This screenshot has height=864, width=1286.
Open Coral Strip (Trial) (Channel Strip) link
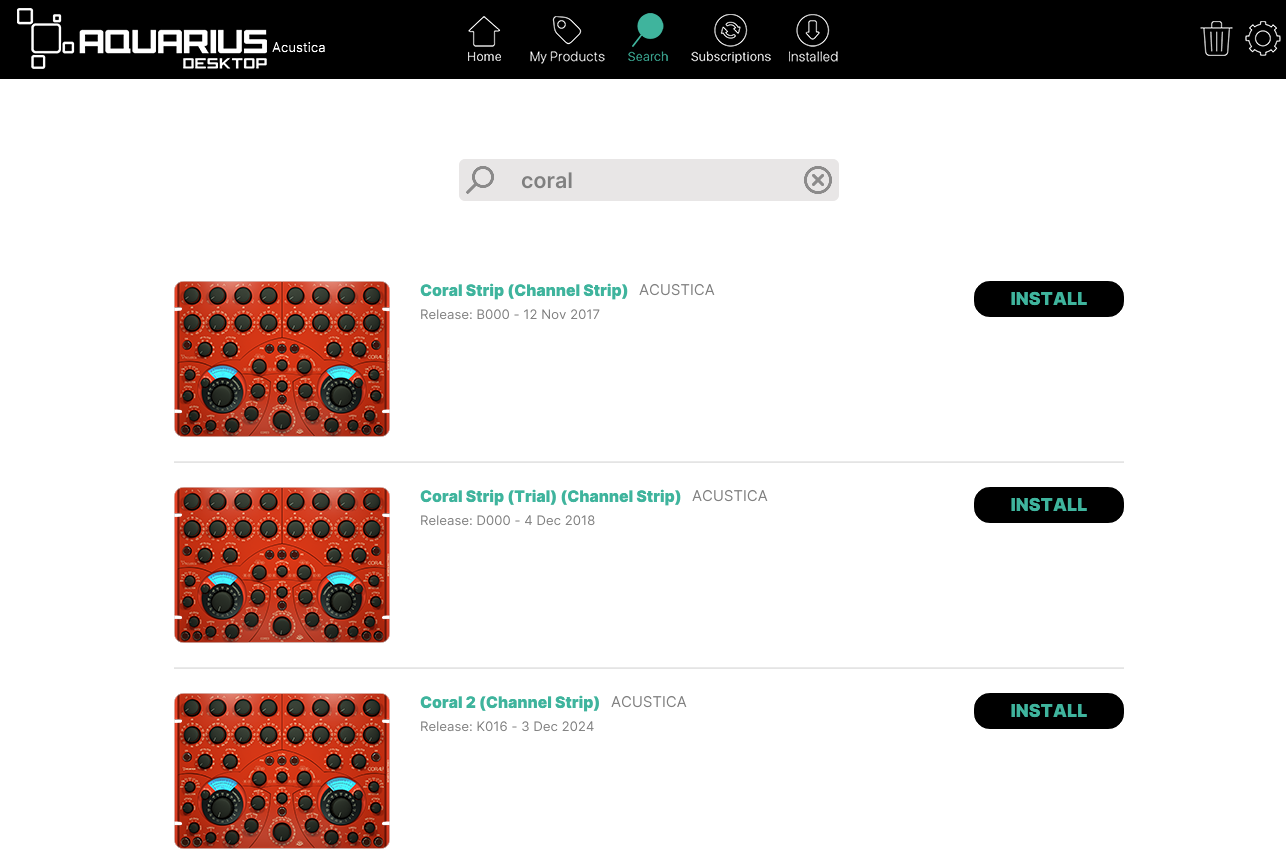tap(550, 496)
